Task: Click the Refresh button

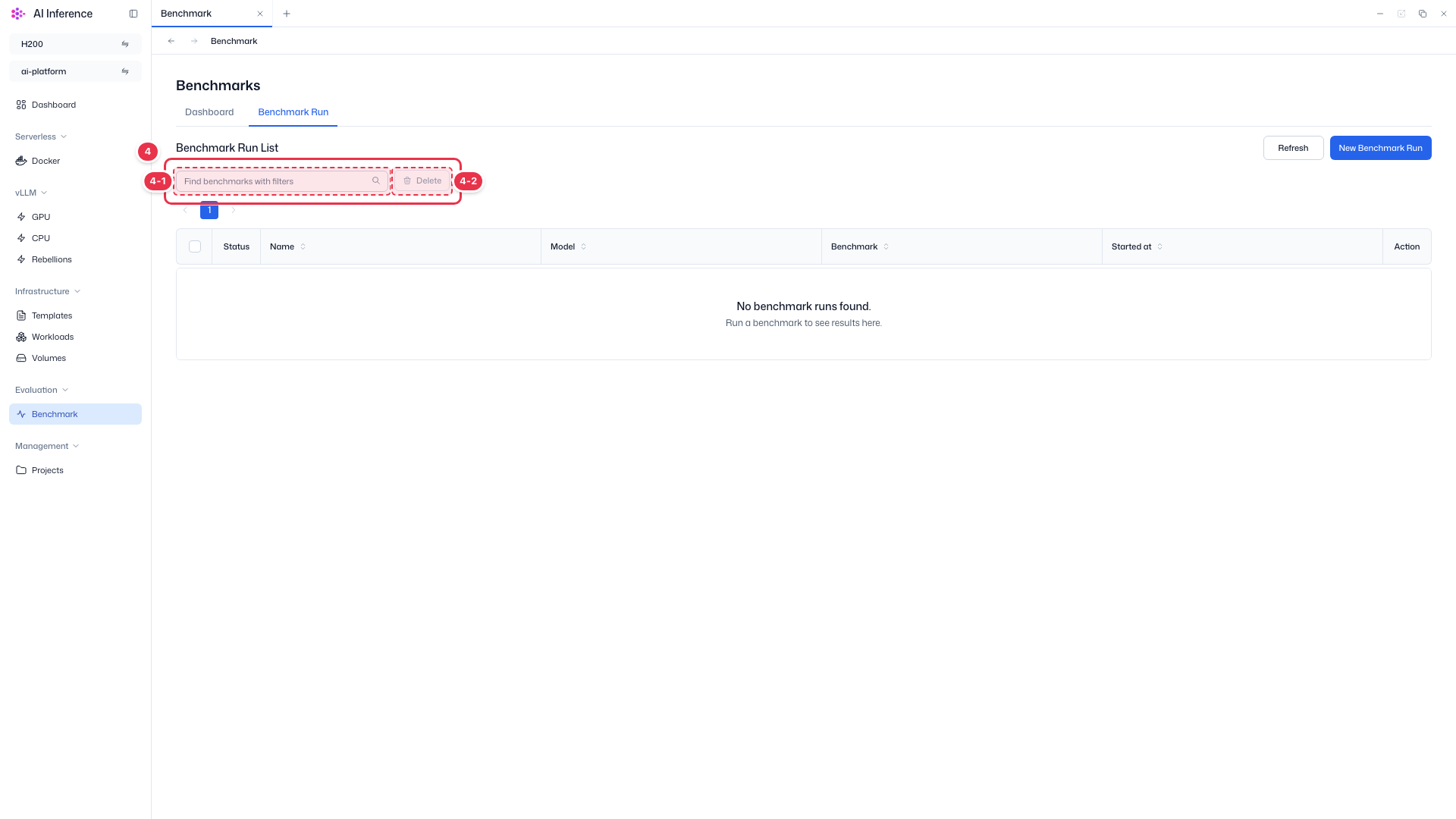Action: click(1293, 148)
